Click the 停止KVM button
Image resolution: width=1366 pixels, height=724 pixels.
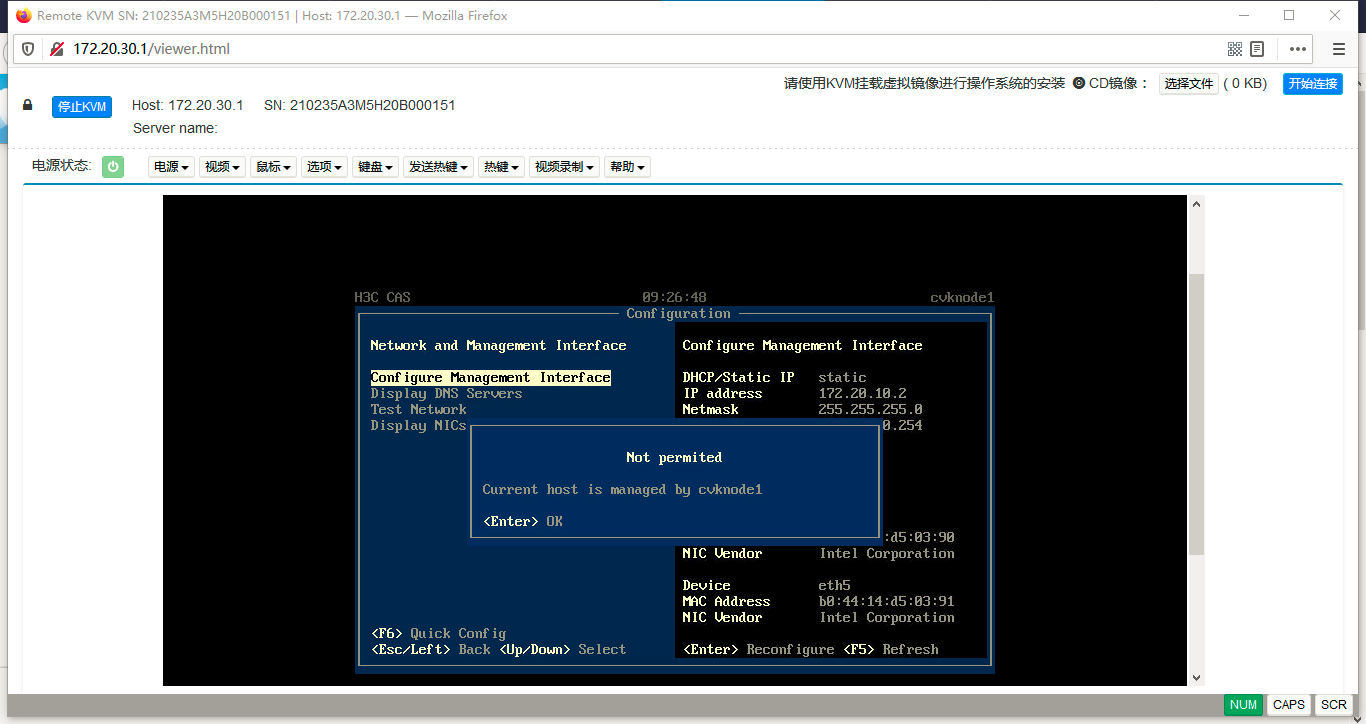pyautogui.click(x=82, y=107)
